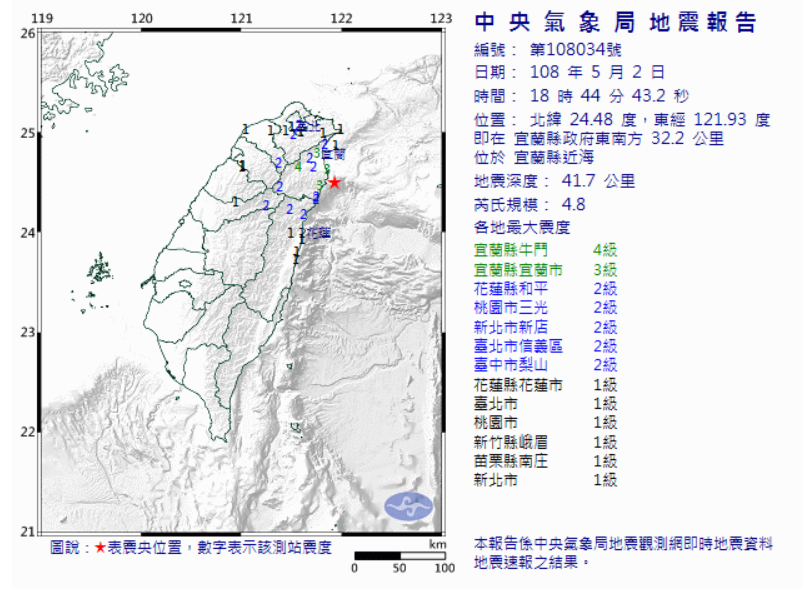802x594 pixels.
Task: Click the longitude axis label '121'
Action: click(x=241, y=19)
